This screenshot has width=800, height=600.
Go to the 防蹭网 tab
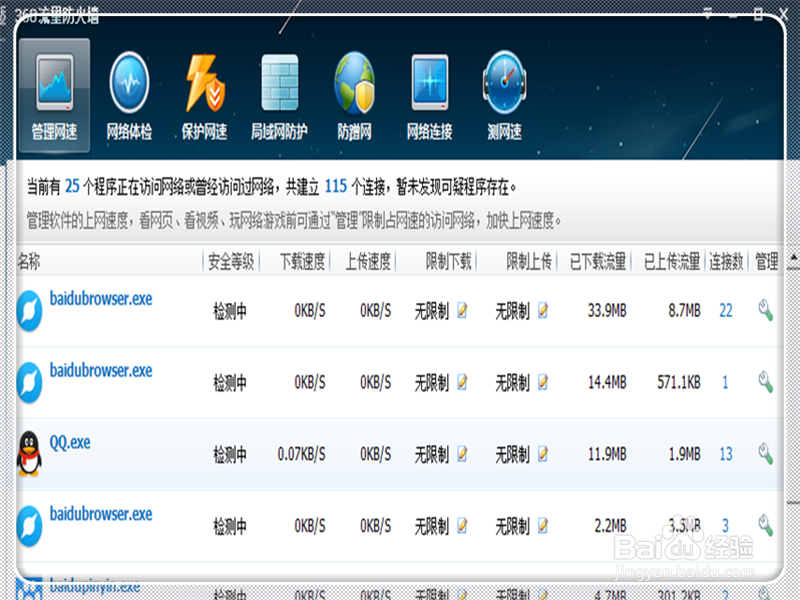(x=354, y=95)
